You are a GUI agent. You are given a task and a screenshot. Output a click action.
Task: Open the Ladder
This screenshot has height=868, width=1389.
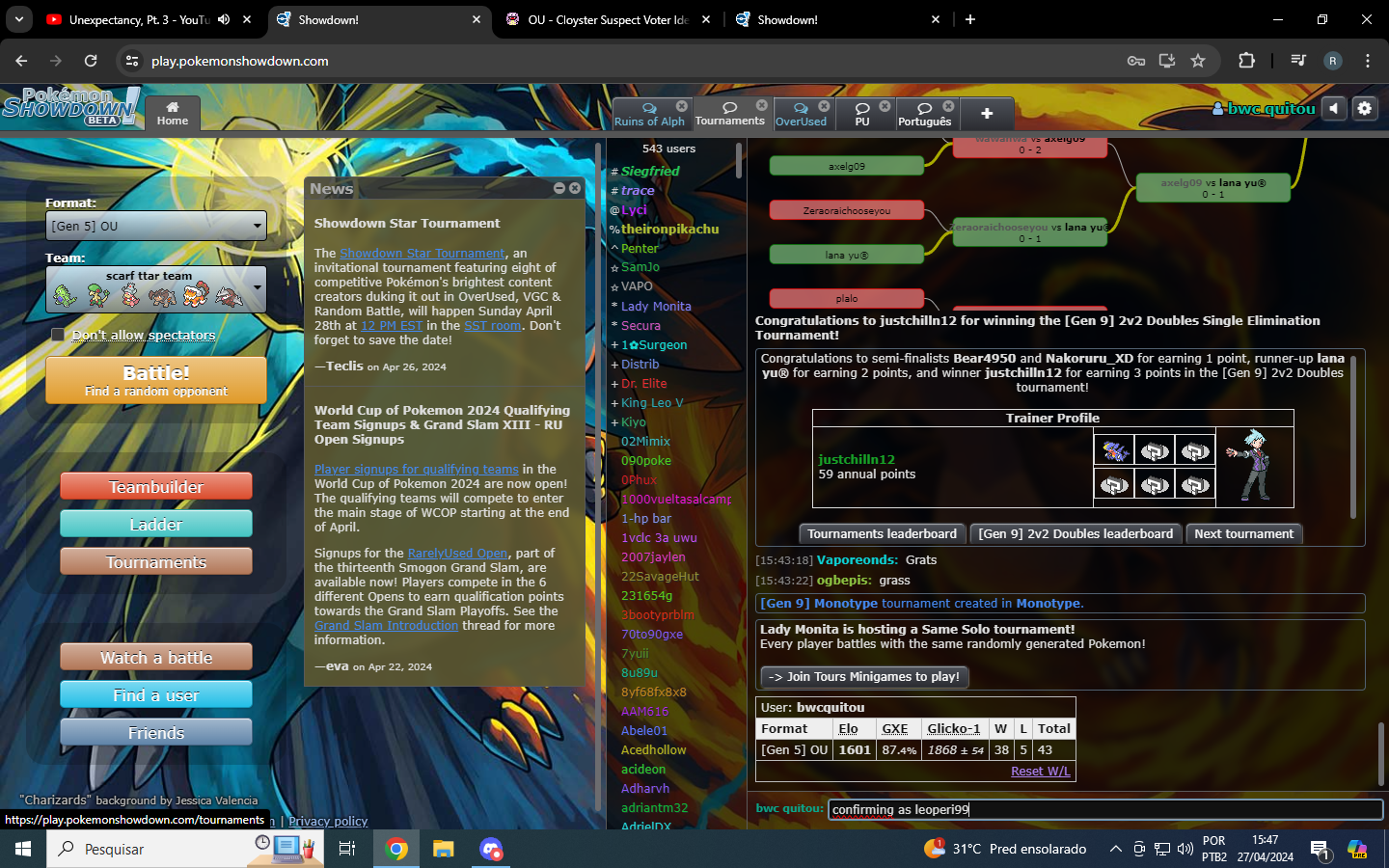click(156, 524)
